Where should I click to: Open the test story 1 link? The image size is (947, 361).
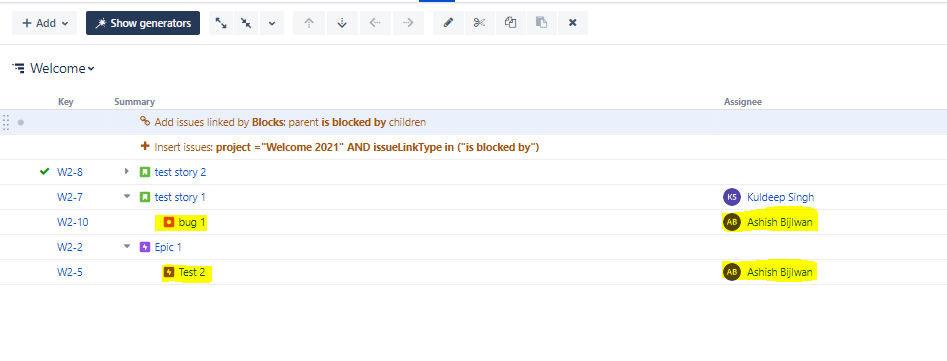(x=180, y=197)
